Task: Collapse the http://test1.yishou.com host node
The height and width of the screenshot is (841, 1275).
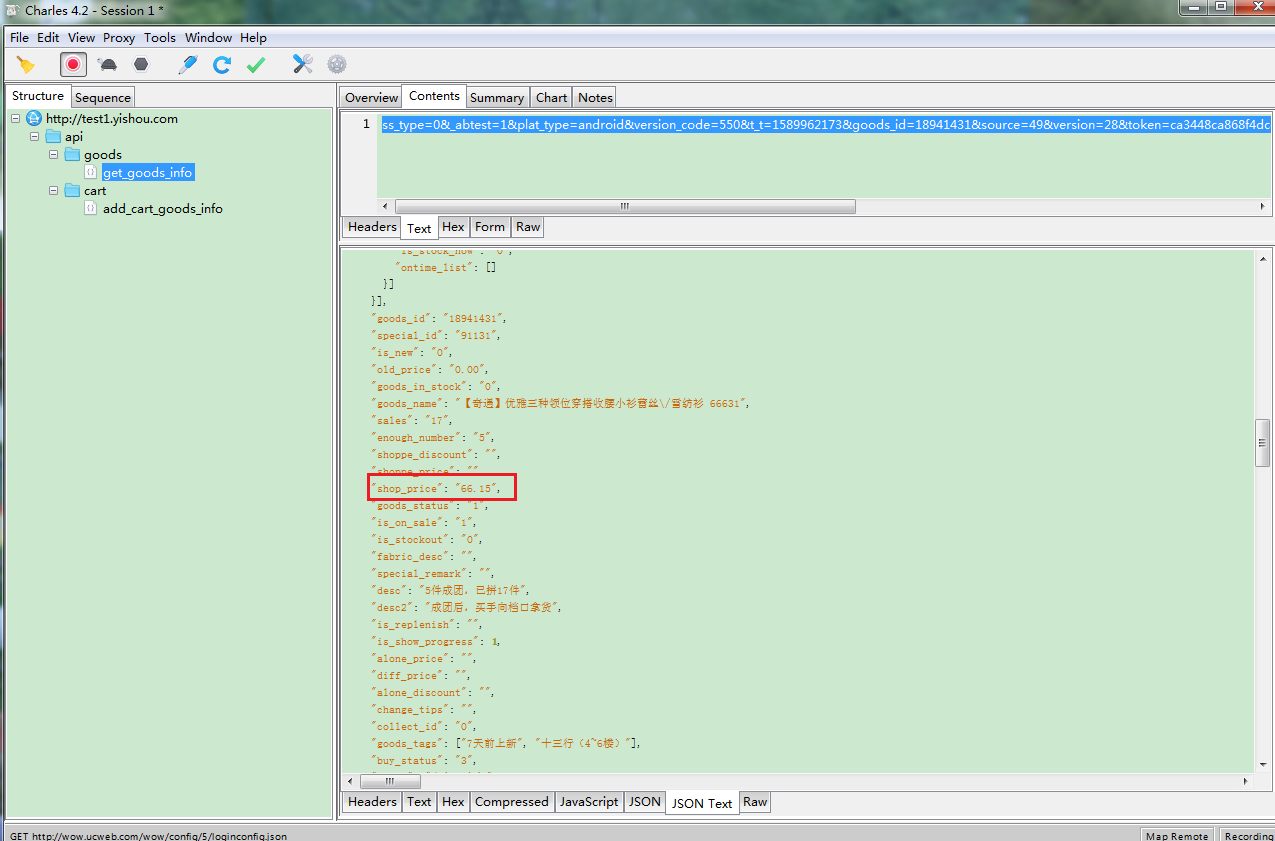Action: [x=16, y=119]
